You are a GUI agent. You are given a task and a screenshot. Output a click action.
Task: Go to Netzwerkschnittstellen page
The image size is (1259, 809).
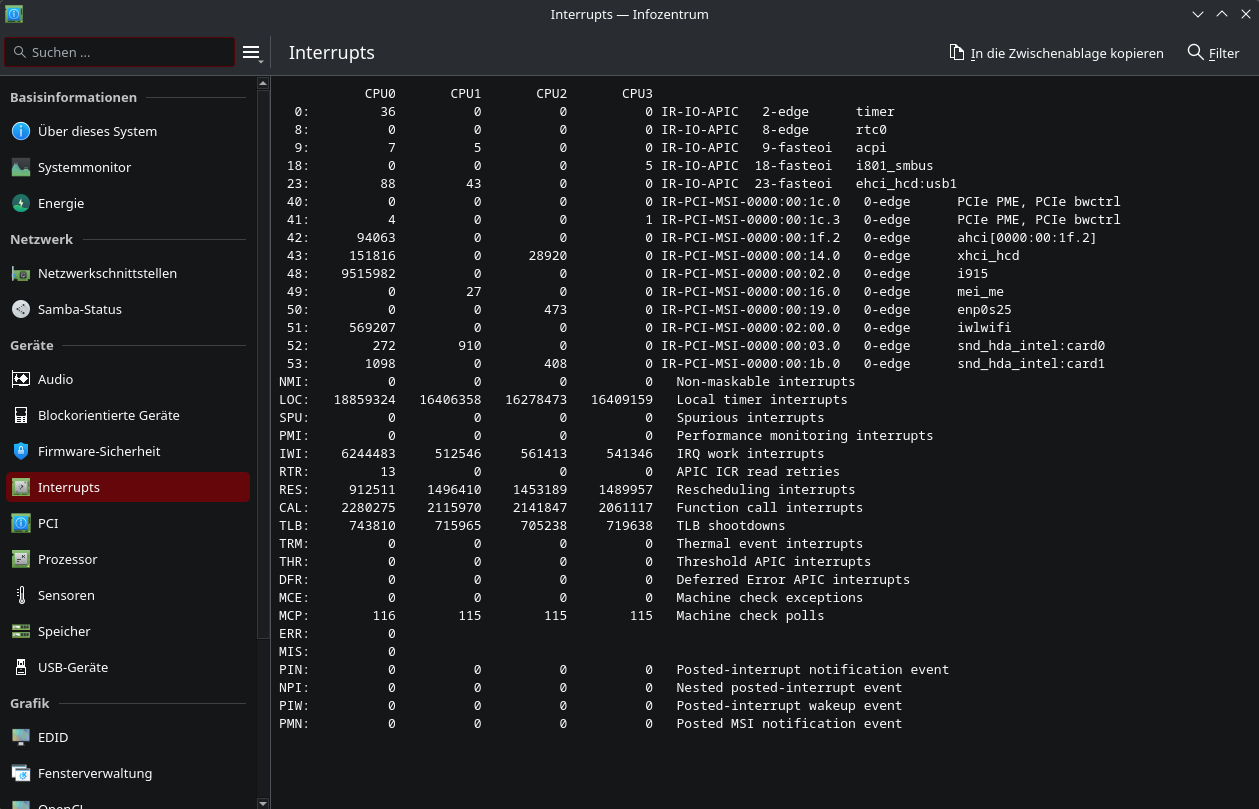[128, 273]
